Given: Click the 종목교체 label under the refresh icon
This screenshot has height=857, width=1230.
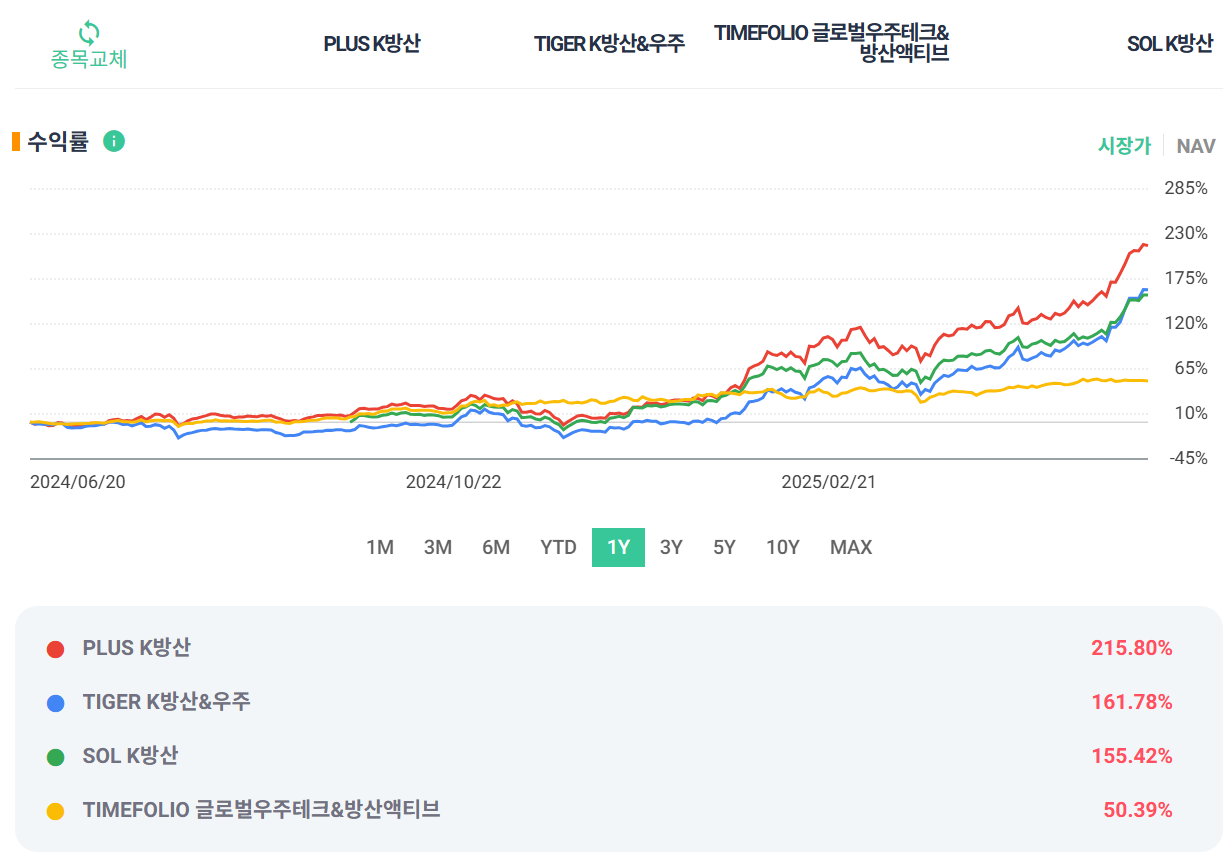Looking at the screenshot, I should tap(89, 59).
